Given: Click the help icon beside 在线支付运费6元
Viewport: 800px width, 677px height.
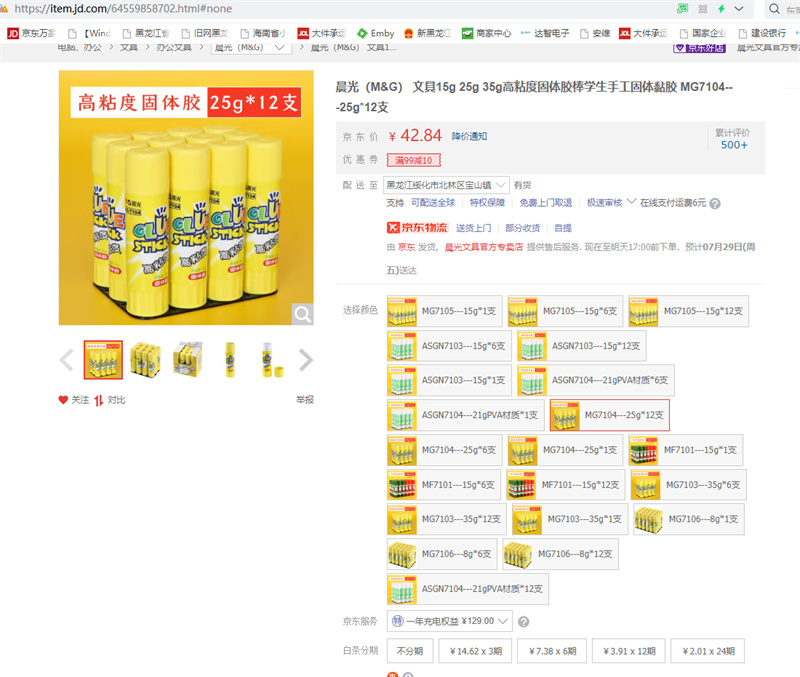Looking at the screenshot, I should (x=715, y=204).
